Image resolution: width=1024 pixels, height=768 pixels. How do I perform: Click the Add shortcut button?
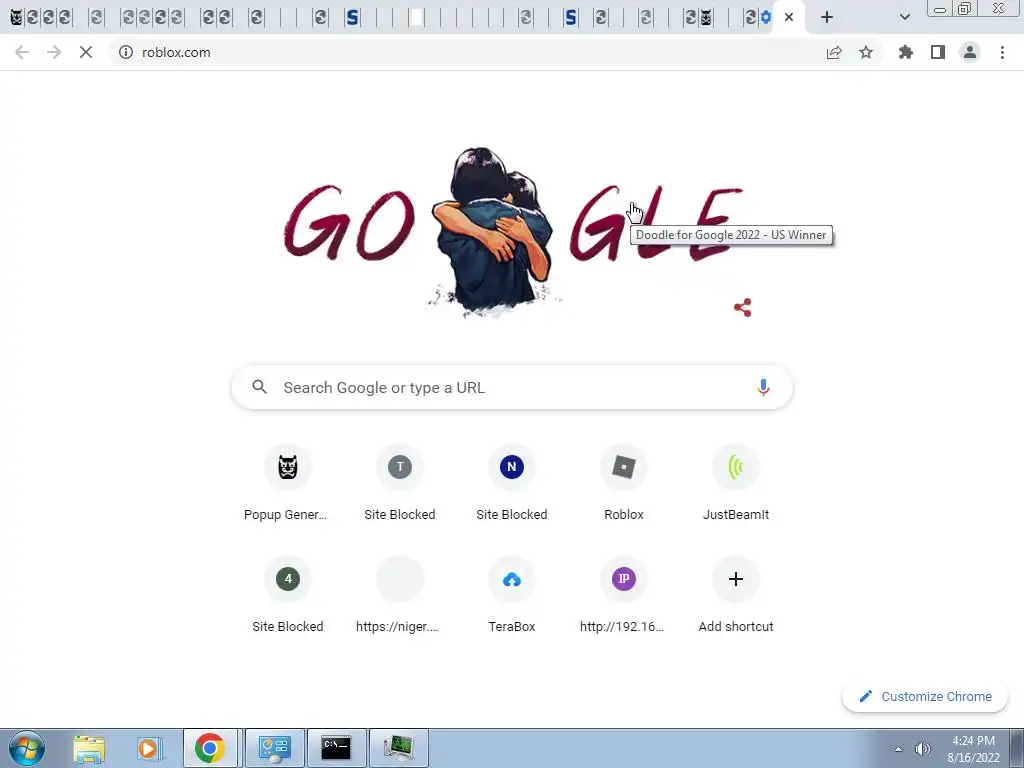tap(736, 596)
